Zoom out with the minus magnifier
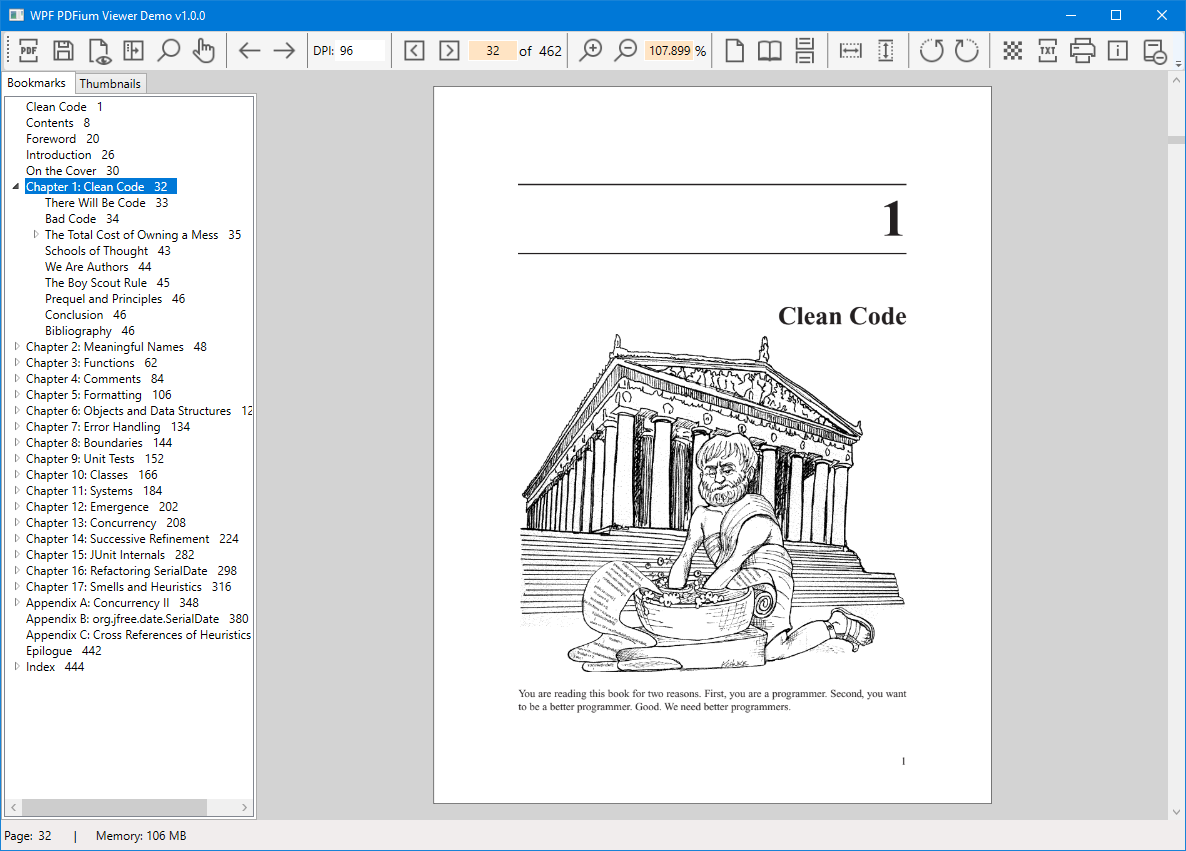The image size is (1186, 851). (626, 51)
